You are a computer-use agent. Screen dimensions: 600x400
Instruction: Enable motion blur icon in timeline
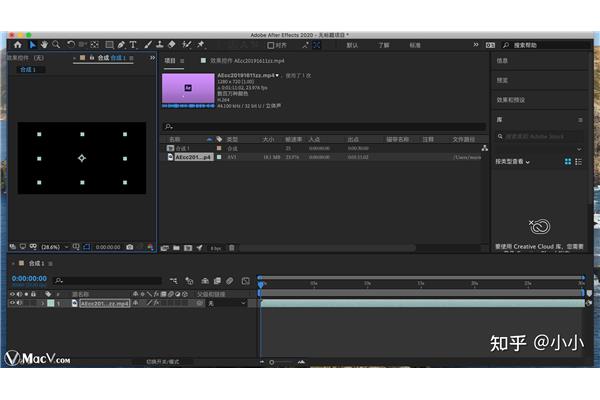click(230, 281)
